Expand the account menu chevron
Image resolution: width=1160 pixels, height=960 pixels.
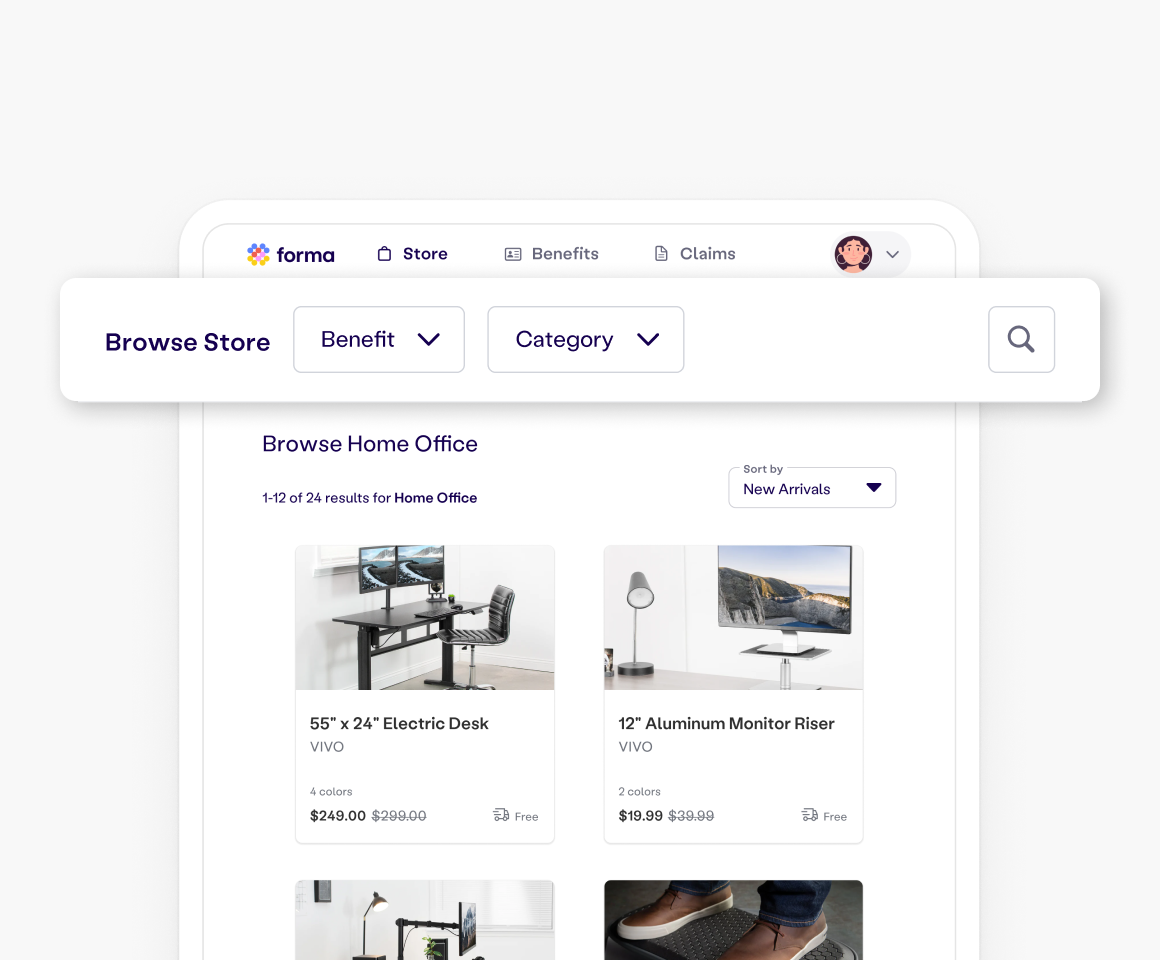coord(892,254)
